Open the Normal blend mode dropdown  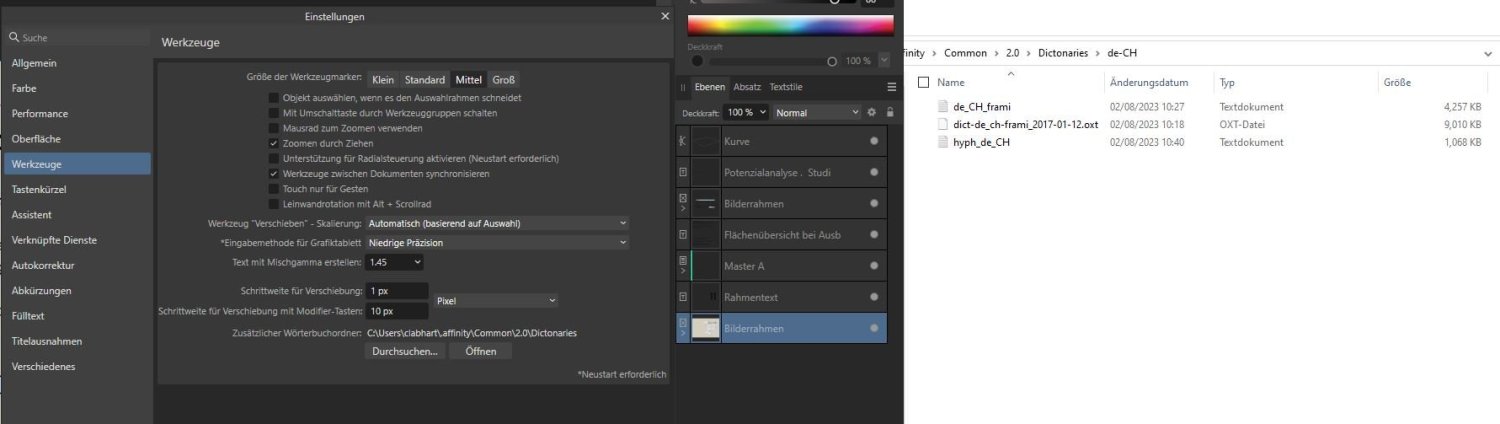point(816,113)
